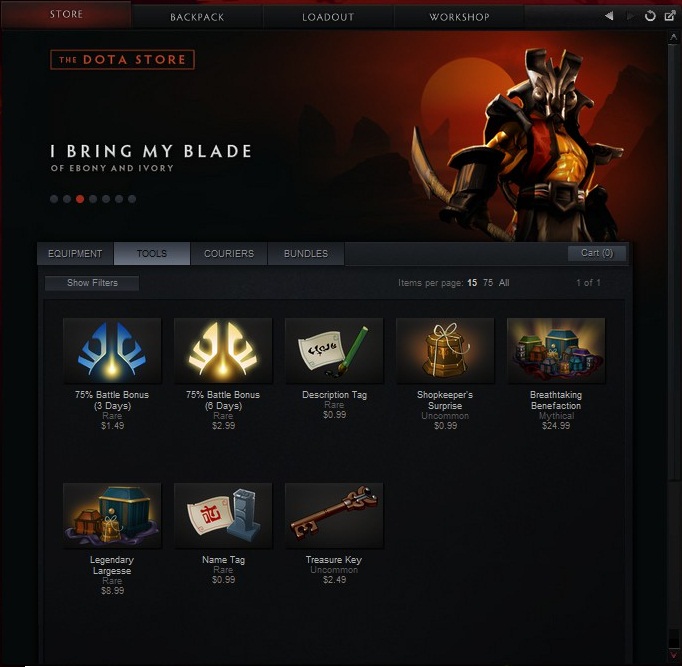Open the Couriers category tab
Screen dimensions: 682x667
coord(229,253)
